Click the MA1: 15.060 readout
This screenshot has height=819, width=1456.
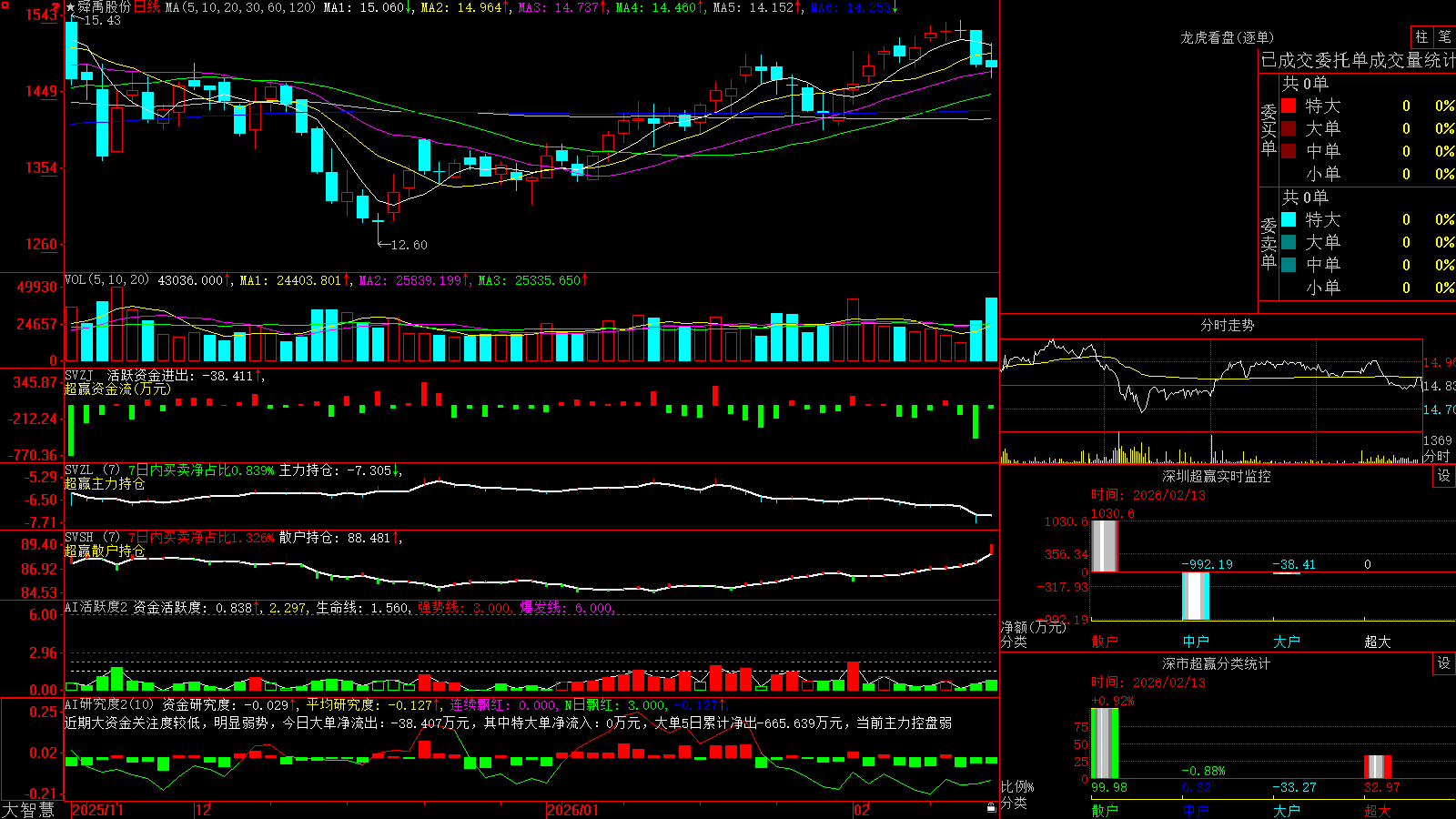tap(368, 7)
